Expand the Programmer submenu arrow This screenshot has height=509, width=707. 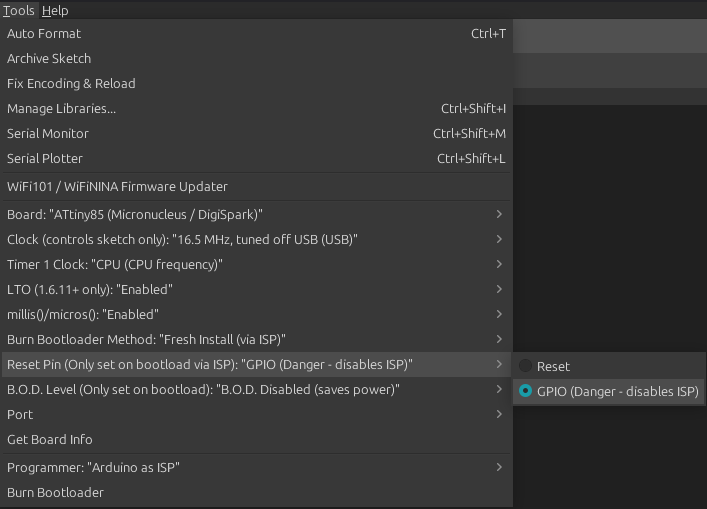click(499, 467)
